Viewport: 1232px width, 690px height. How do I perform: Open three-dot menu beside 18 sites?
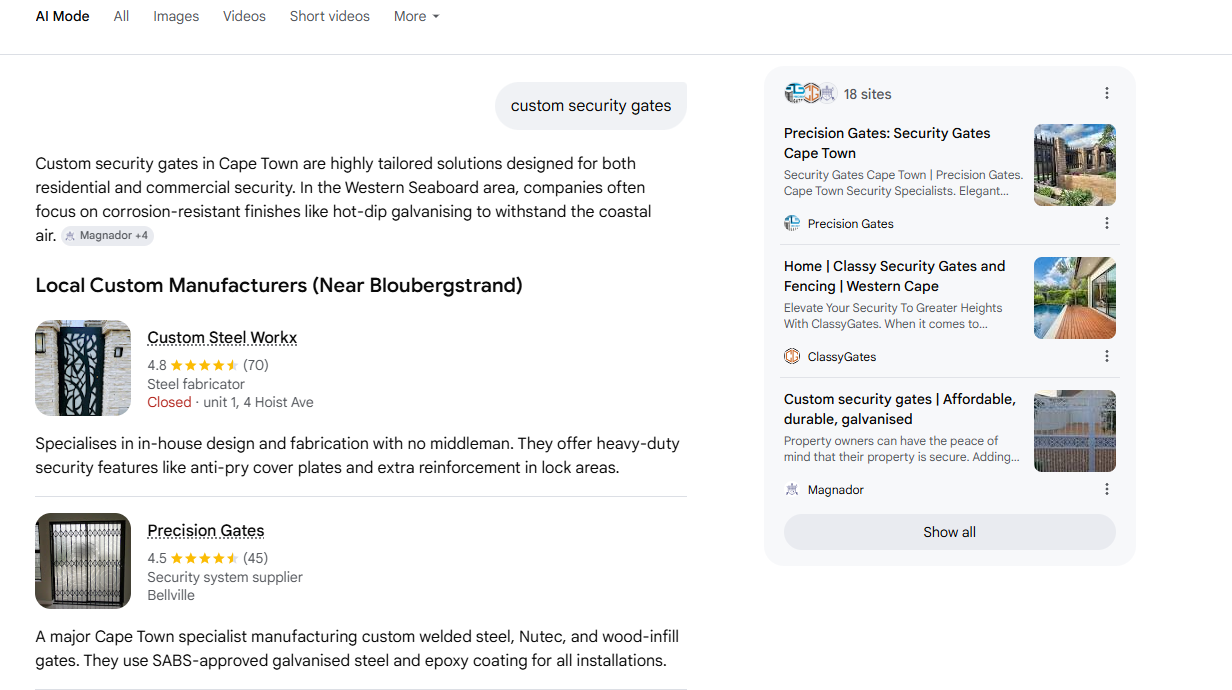pyautogui.click(x=1106, y=93)
